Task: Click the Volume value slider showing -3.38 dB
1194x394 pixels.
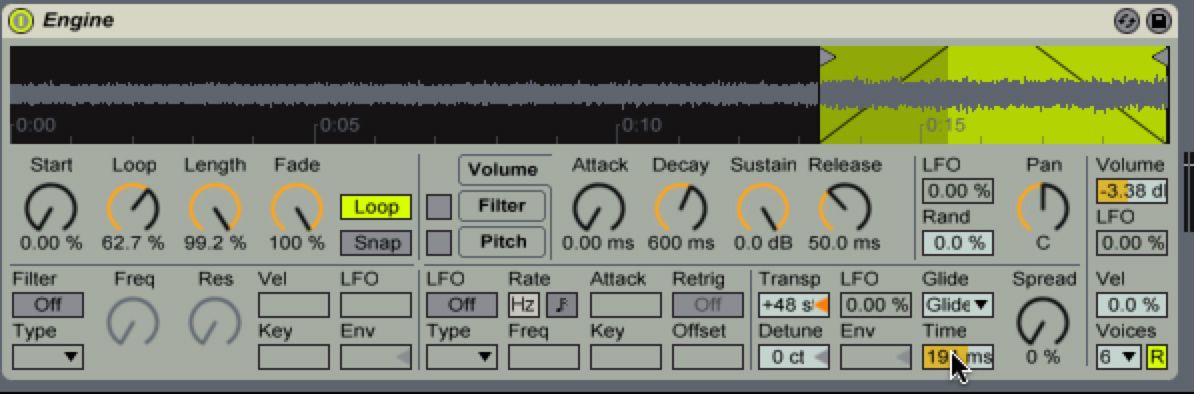Action: point(1131,191)
